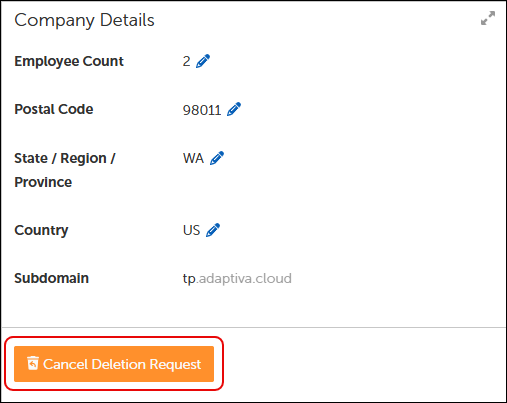Screen dimensions: 507x403
Task: Click the Postal Code label
Action: tap(54, 109)
